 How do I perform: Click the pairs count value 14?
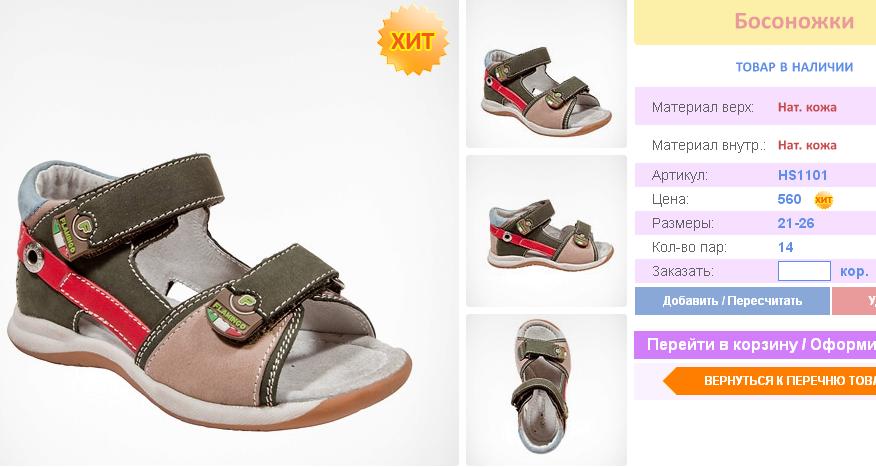(x=785, y=247)
